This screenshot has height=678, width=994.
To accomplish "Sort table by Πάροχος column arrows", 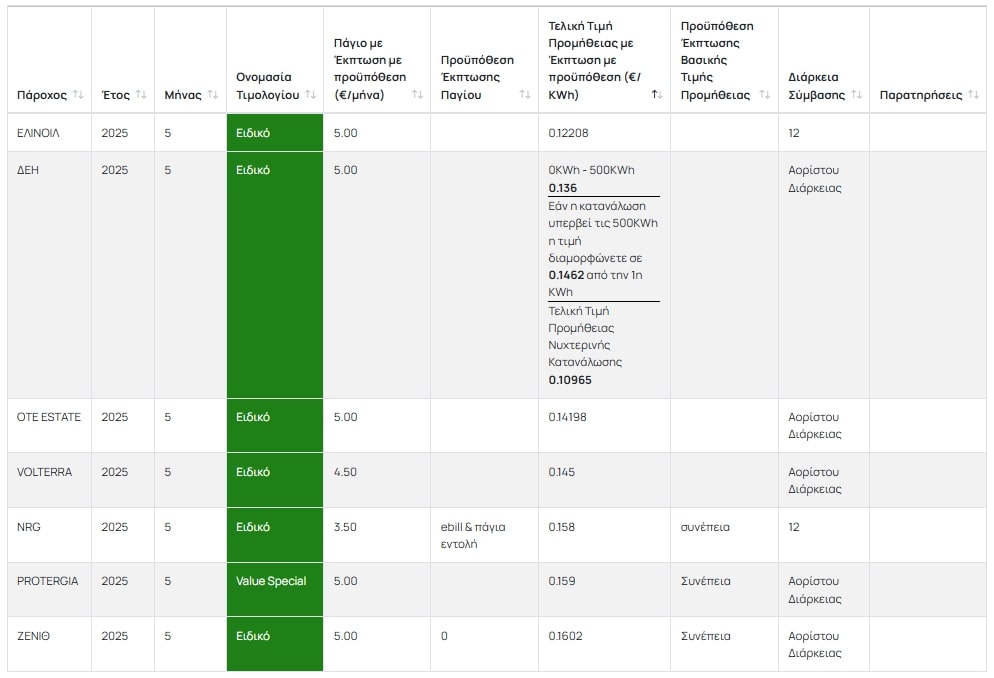I will 78,95.
